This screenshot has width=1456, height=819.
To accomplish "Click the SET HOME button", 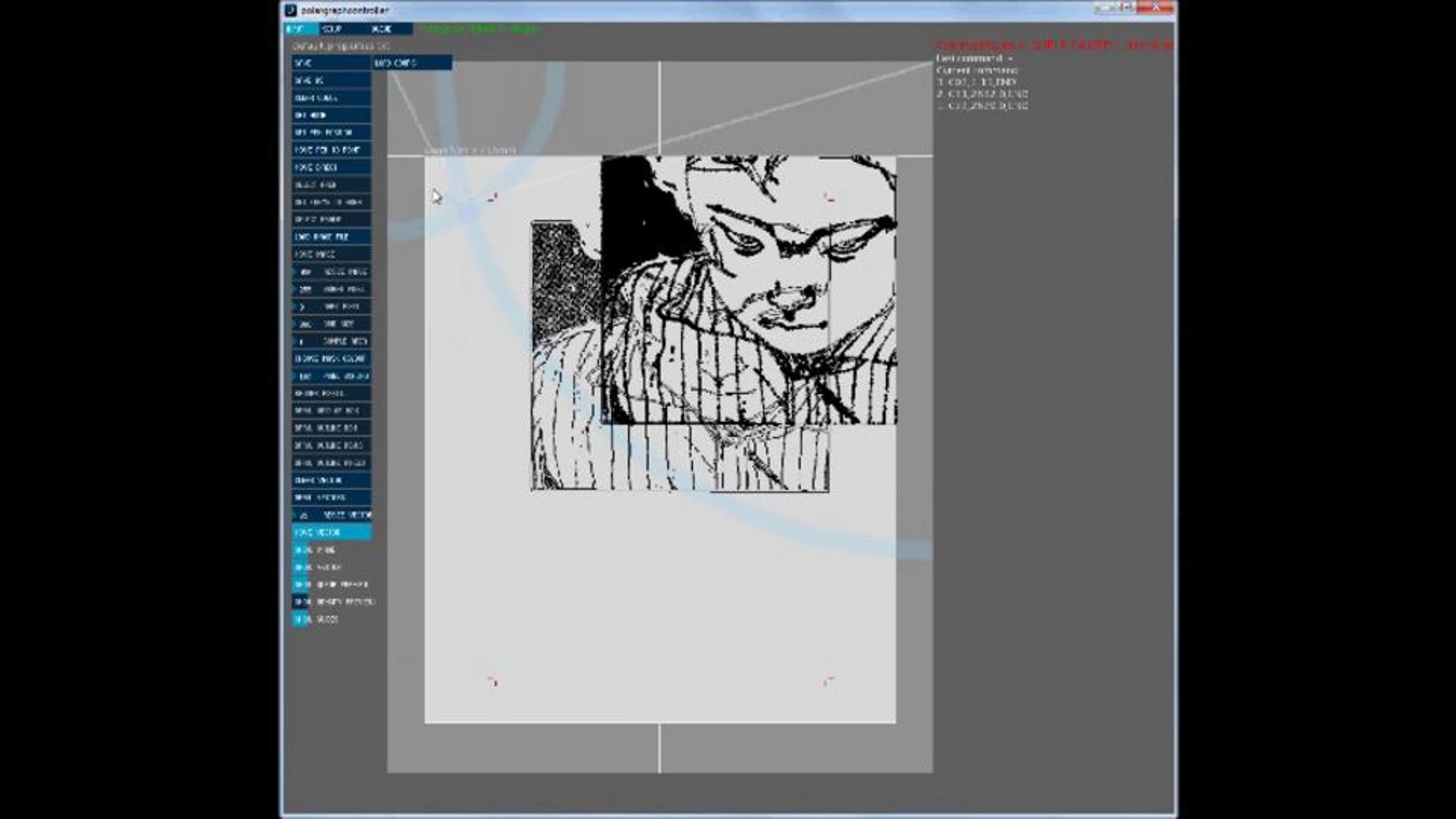I will [x=331, y=115].
